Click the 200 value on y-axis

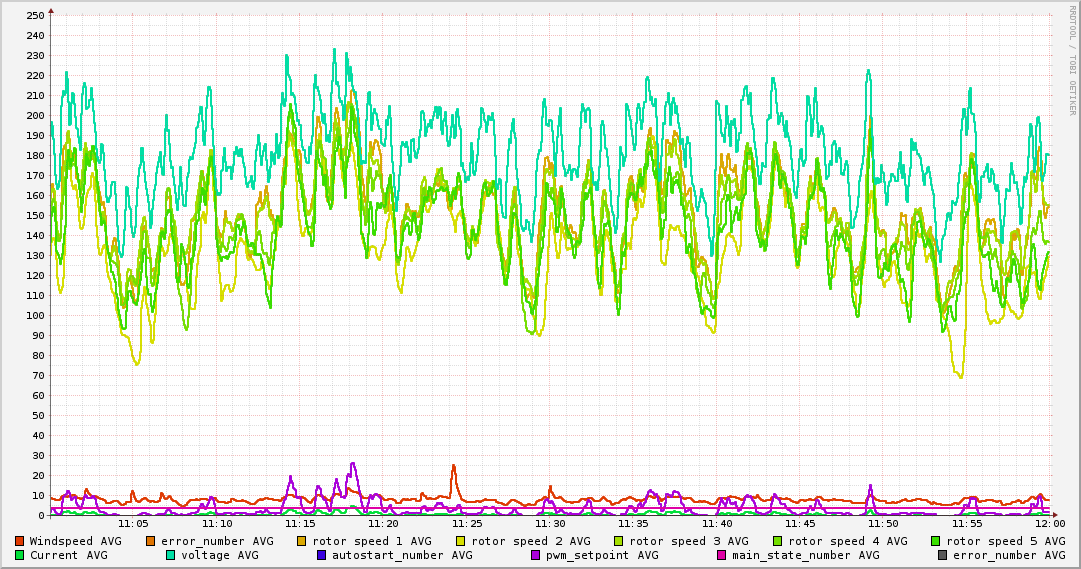pyautogui.click(x=35, y=115)
